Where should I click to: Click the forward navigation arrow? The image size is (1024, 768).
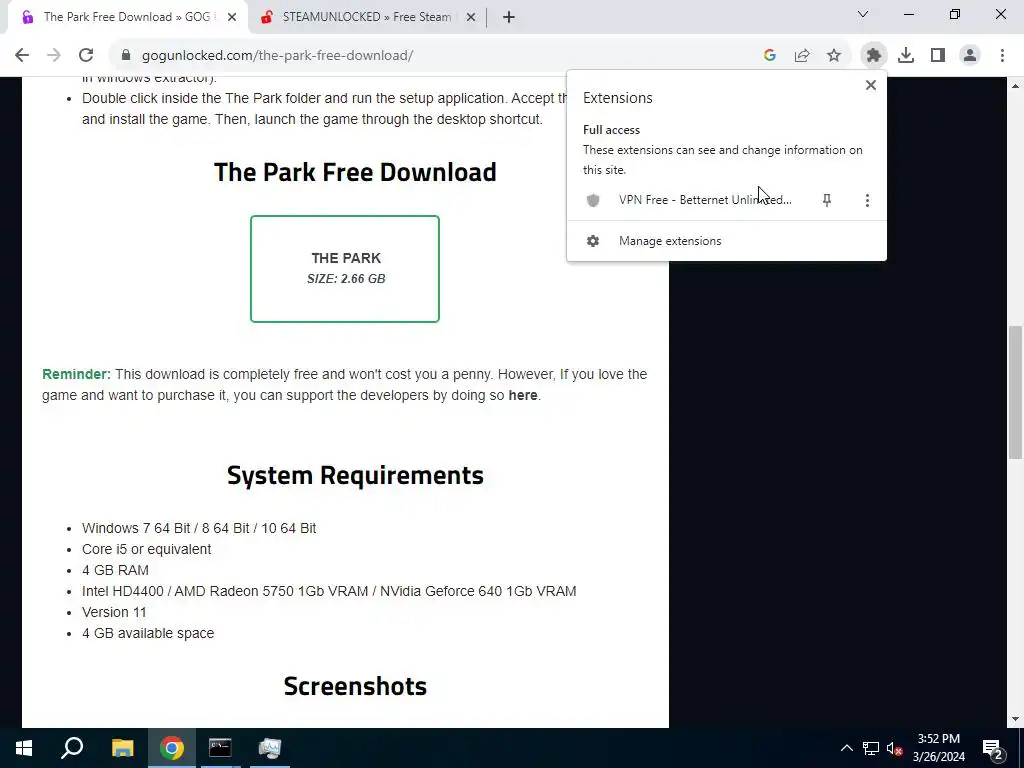54,56
